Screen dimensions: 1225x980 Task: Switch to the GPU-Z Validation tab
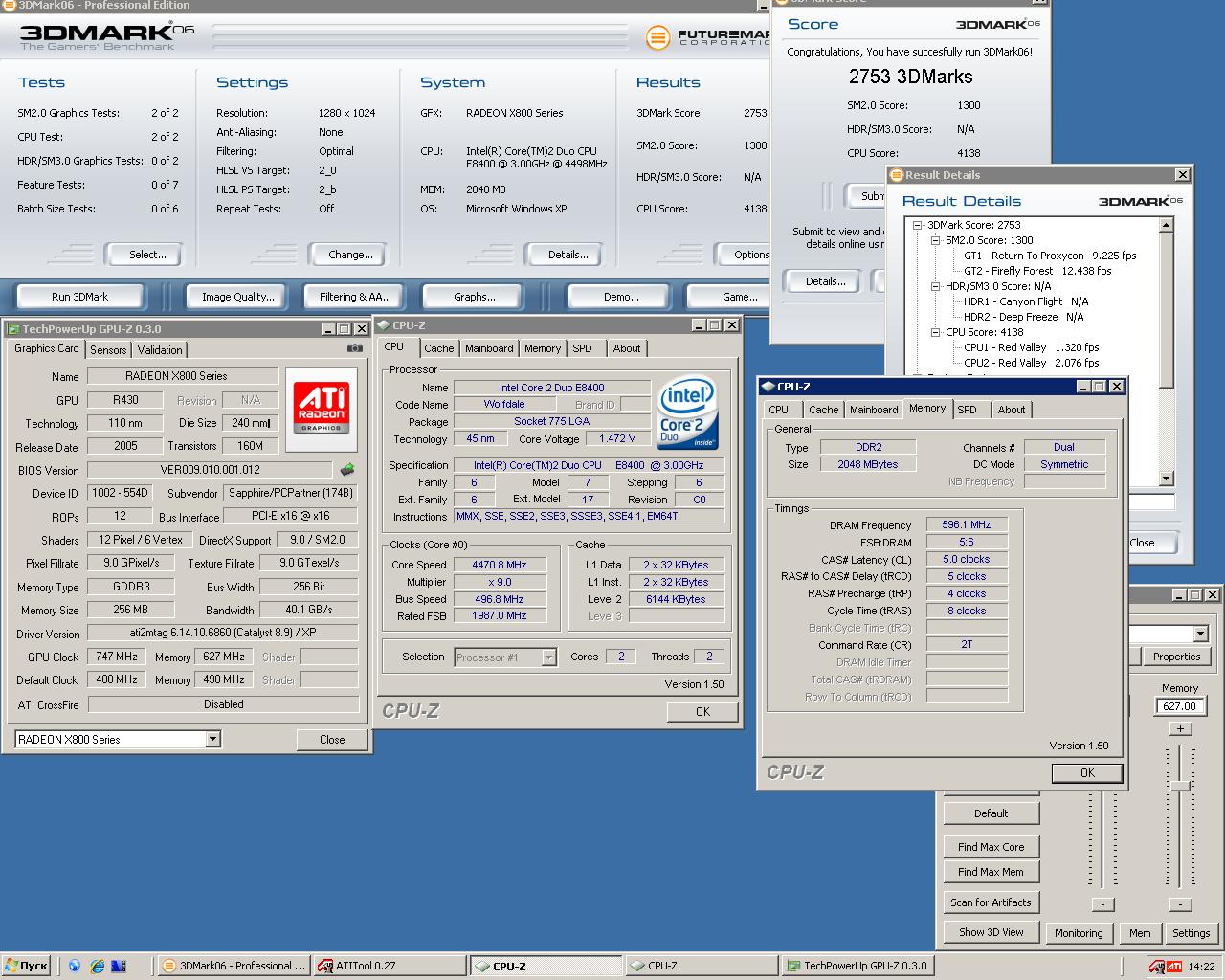(160, 350)
